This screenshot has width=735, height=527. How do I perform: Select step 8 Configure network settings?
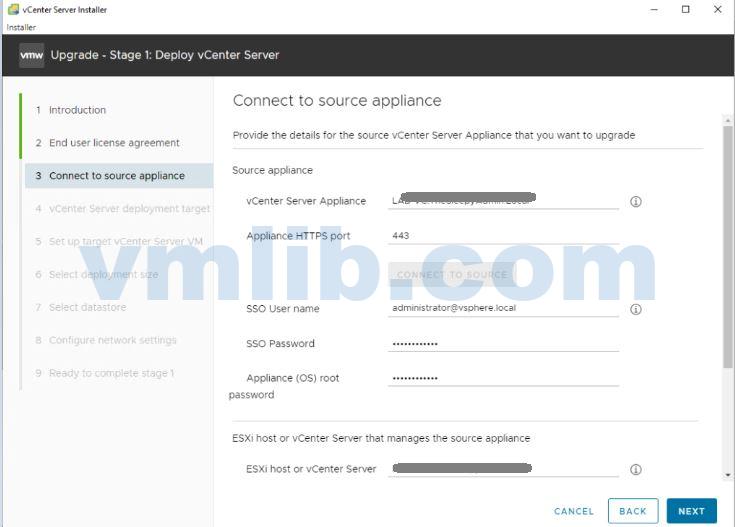106,340
